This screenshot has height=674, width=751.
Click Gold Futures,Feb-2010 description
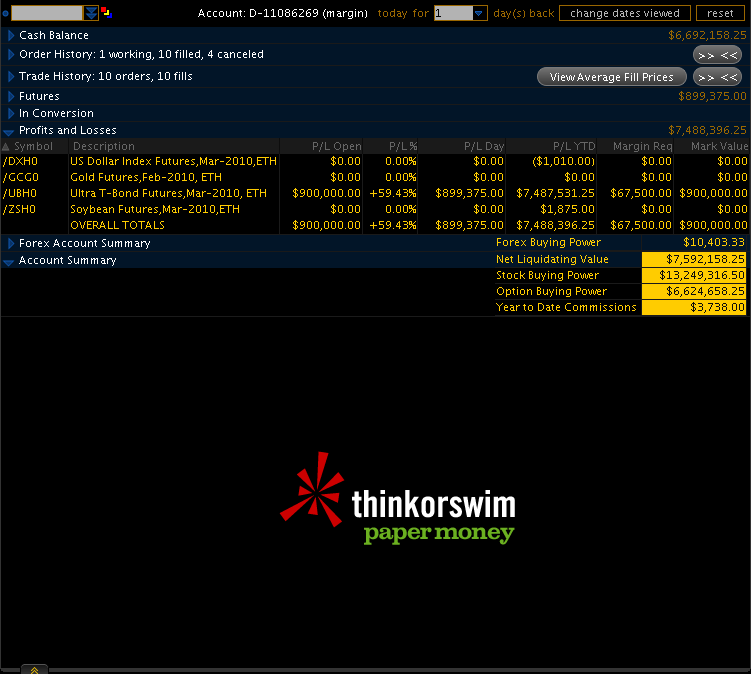(146, 177)
